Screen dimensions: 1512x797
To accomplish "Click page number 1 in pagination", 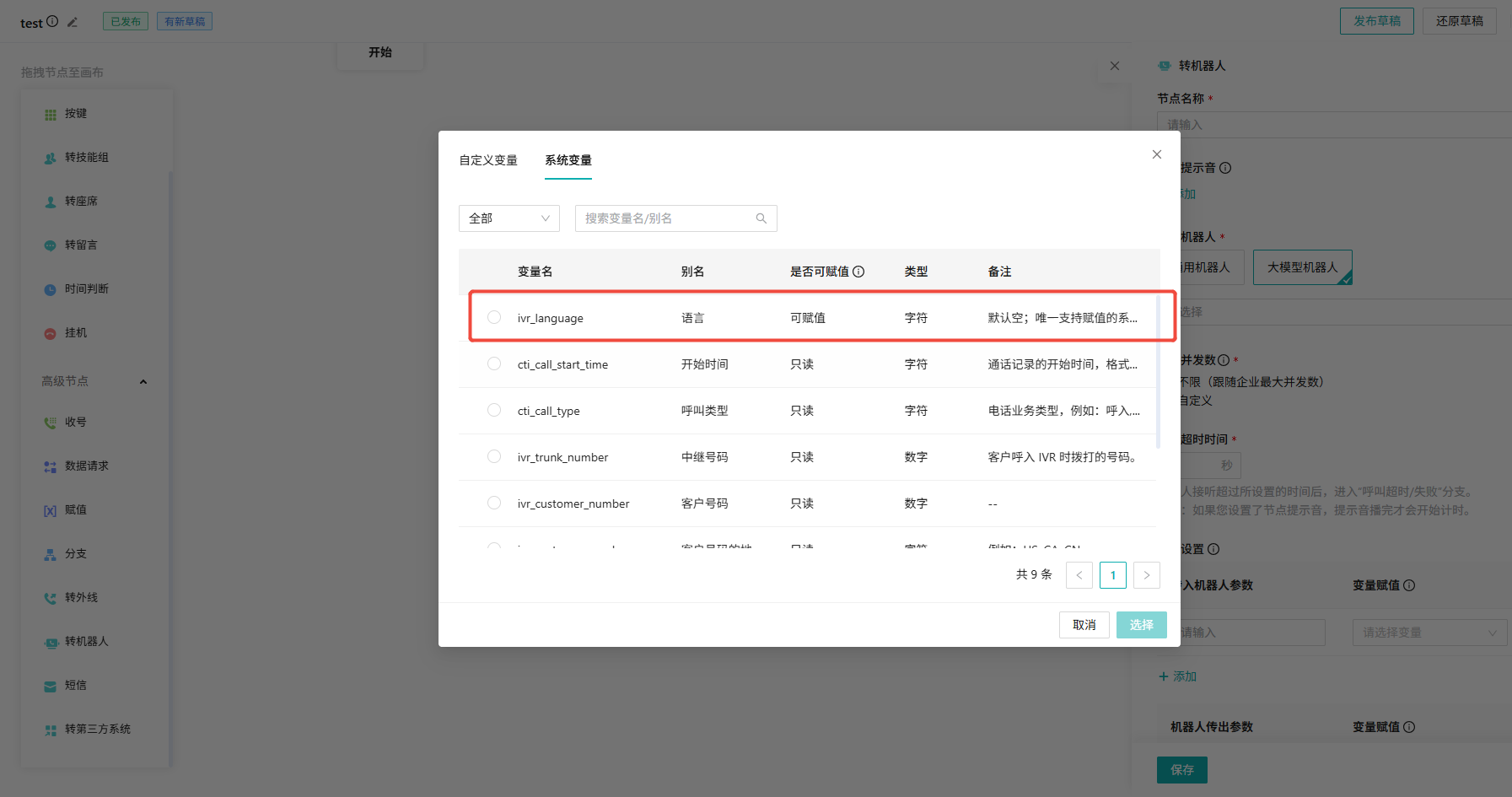I will pyautogui.click(x=1113, y=575).
